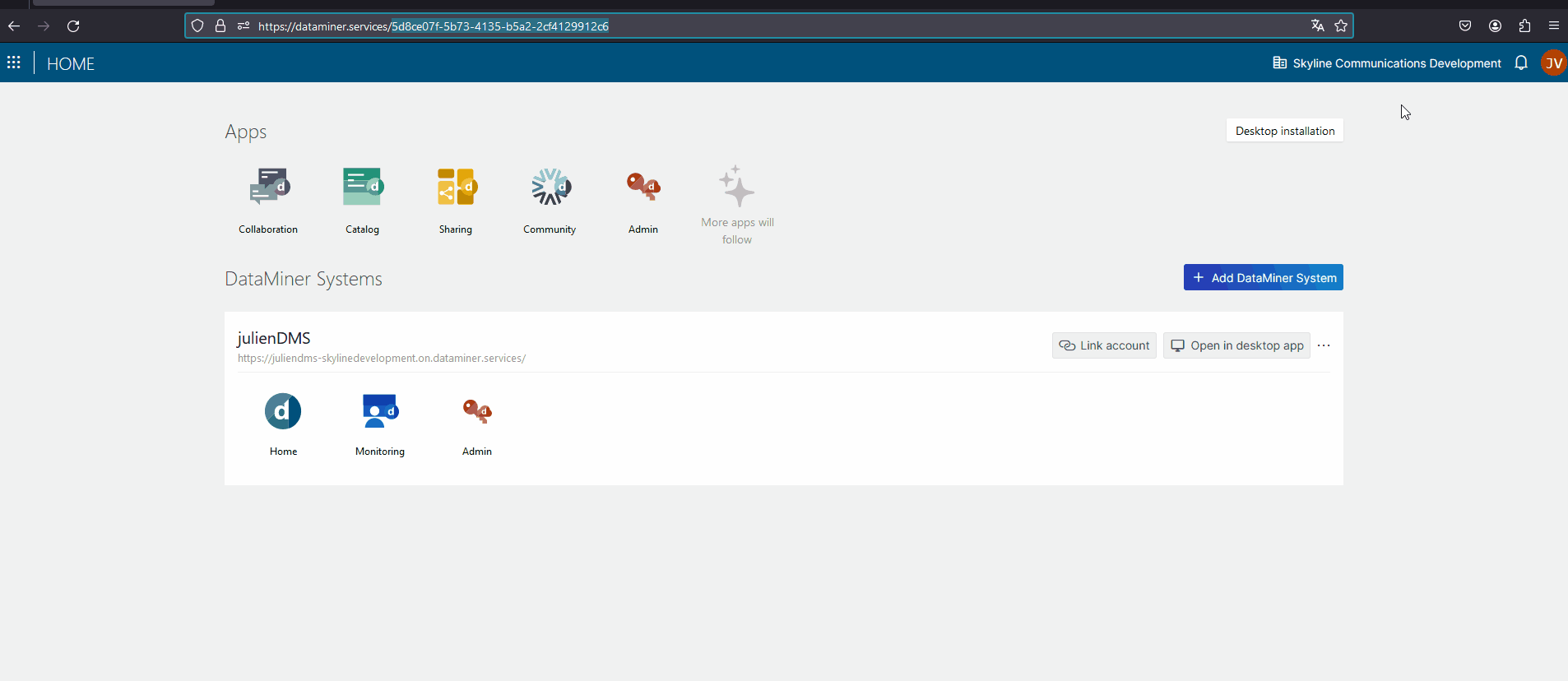The width and height of the screenshot is (1568, 681).
Task: Click Link account button
Action: (x=1104, y=345)
